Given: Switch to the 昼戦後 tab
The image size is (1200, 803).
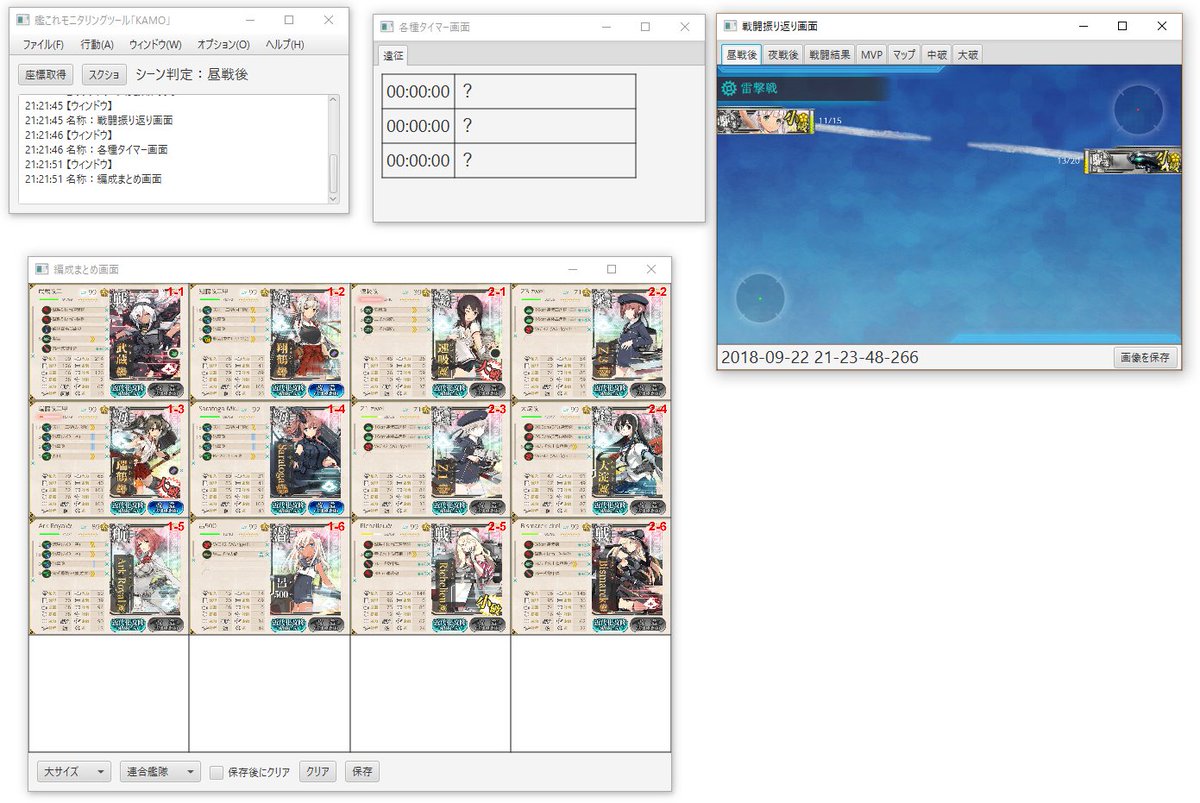Looking at the screenshot, I should point(742,54).
